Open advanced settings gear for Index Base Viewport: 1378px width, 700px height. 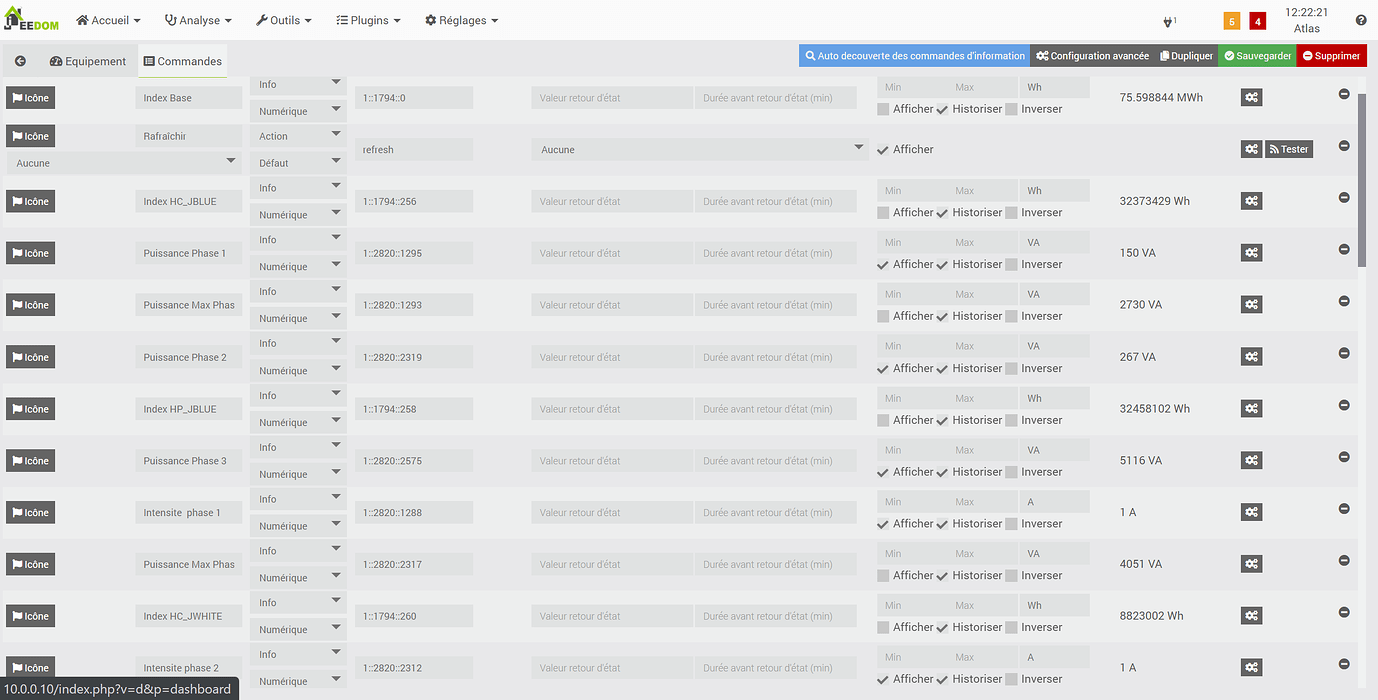click(x=1251, y=97)
